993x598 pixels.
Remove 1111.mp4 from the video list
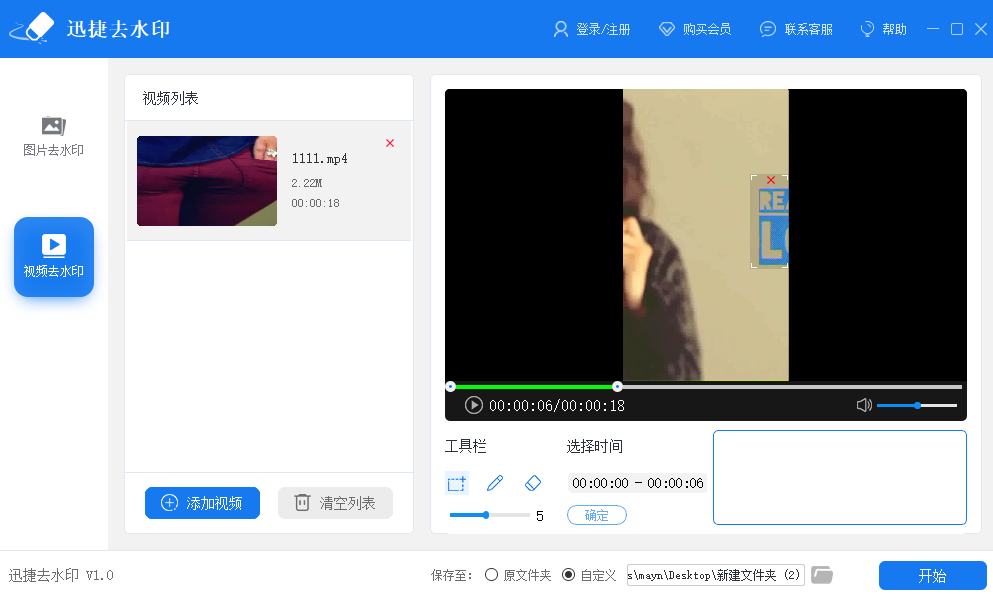click(x=390, y=143)
